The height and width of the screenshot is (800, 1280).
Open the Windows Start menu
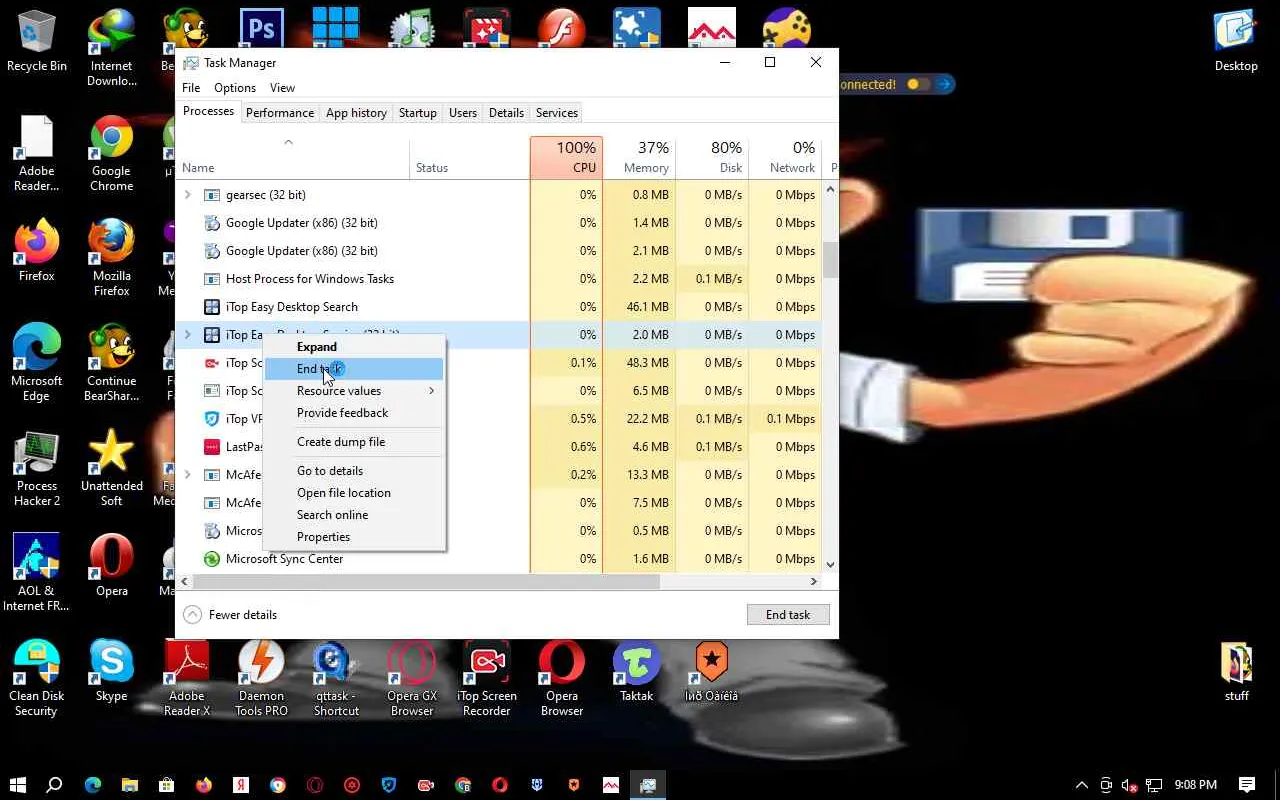pyautogui.click(x=17, y=785)
